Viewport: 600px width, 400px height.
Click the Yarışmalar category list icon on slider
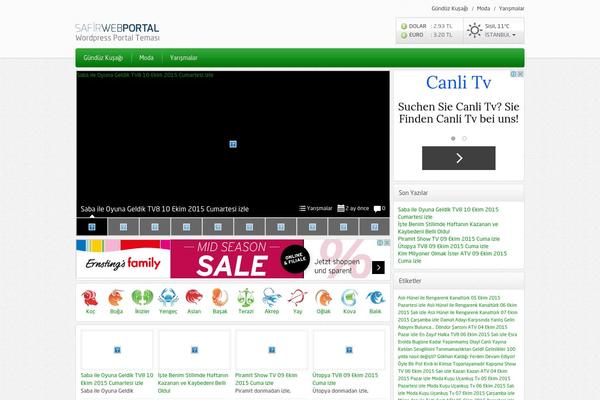pyautogui.click(x=302, y=209)
